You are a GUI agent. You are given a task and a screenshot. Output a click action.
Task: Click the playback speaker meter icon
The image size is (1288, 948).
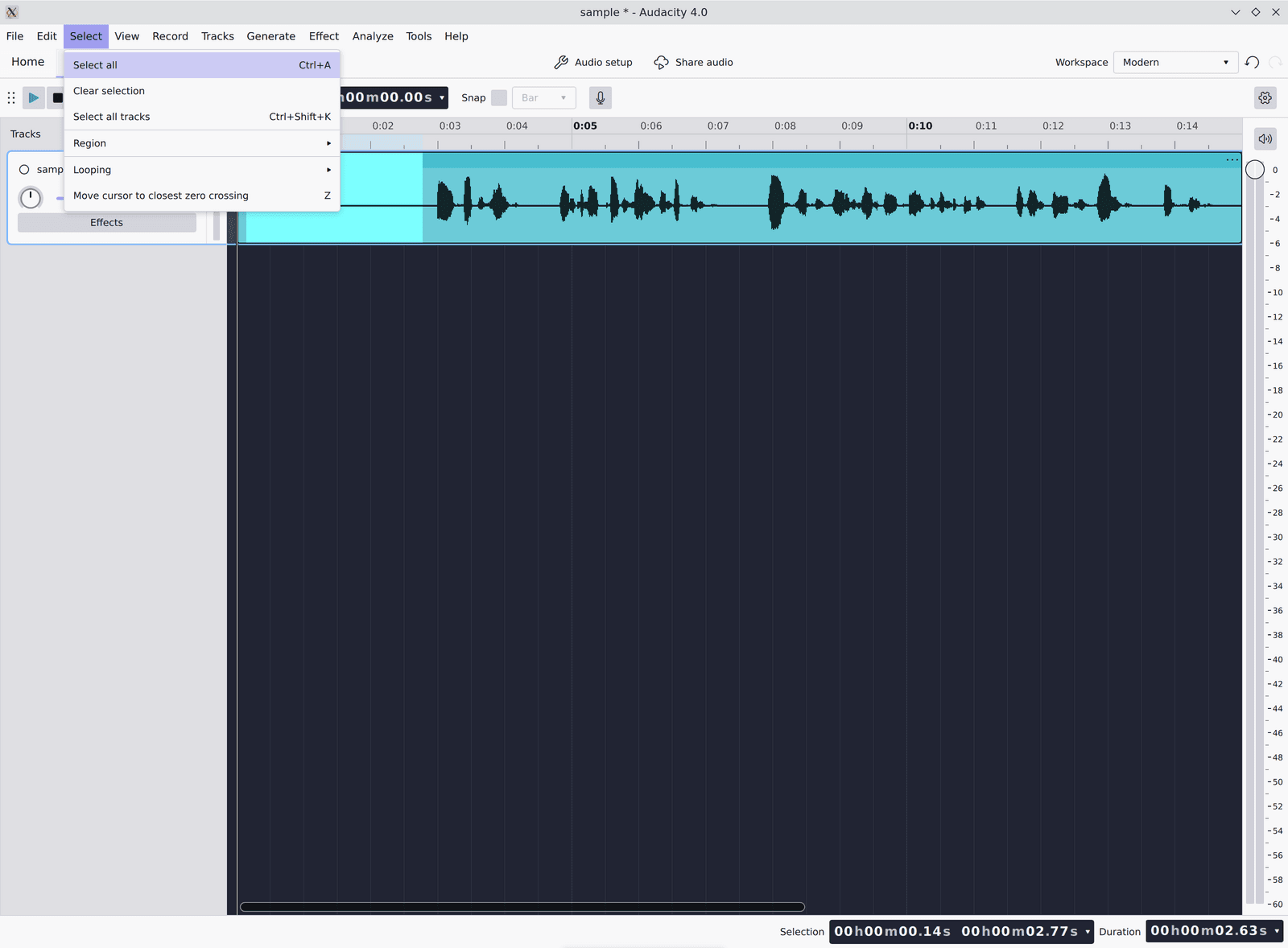coord(1265,138)
